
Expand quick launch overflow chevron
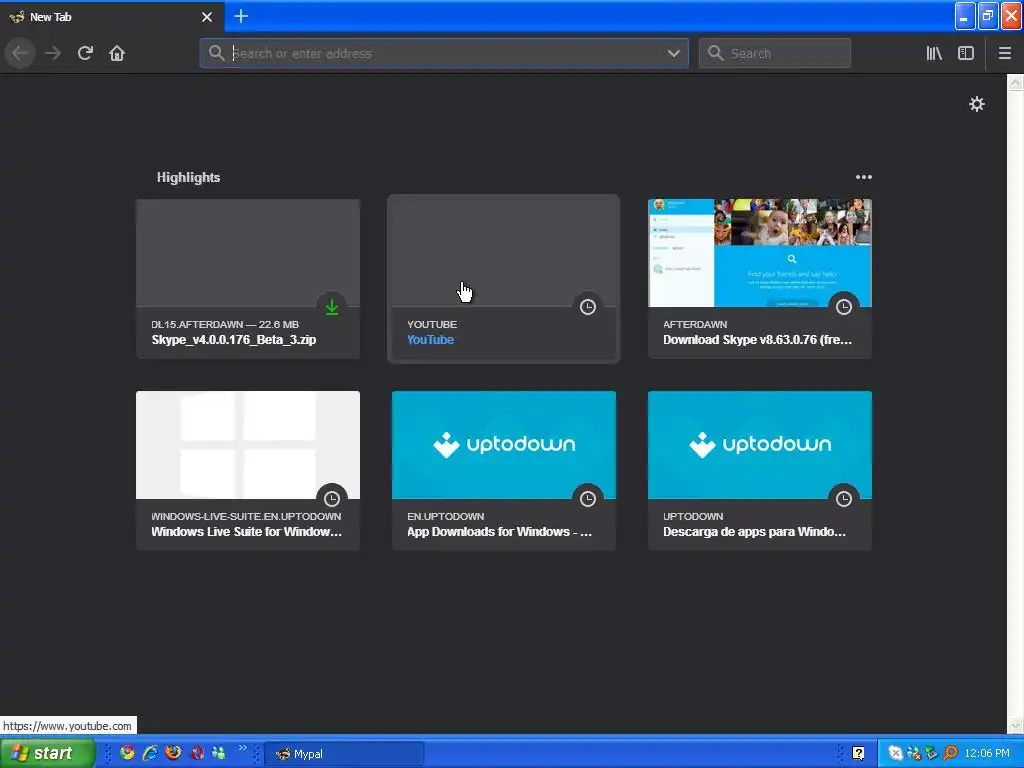[242, 748]
